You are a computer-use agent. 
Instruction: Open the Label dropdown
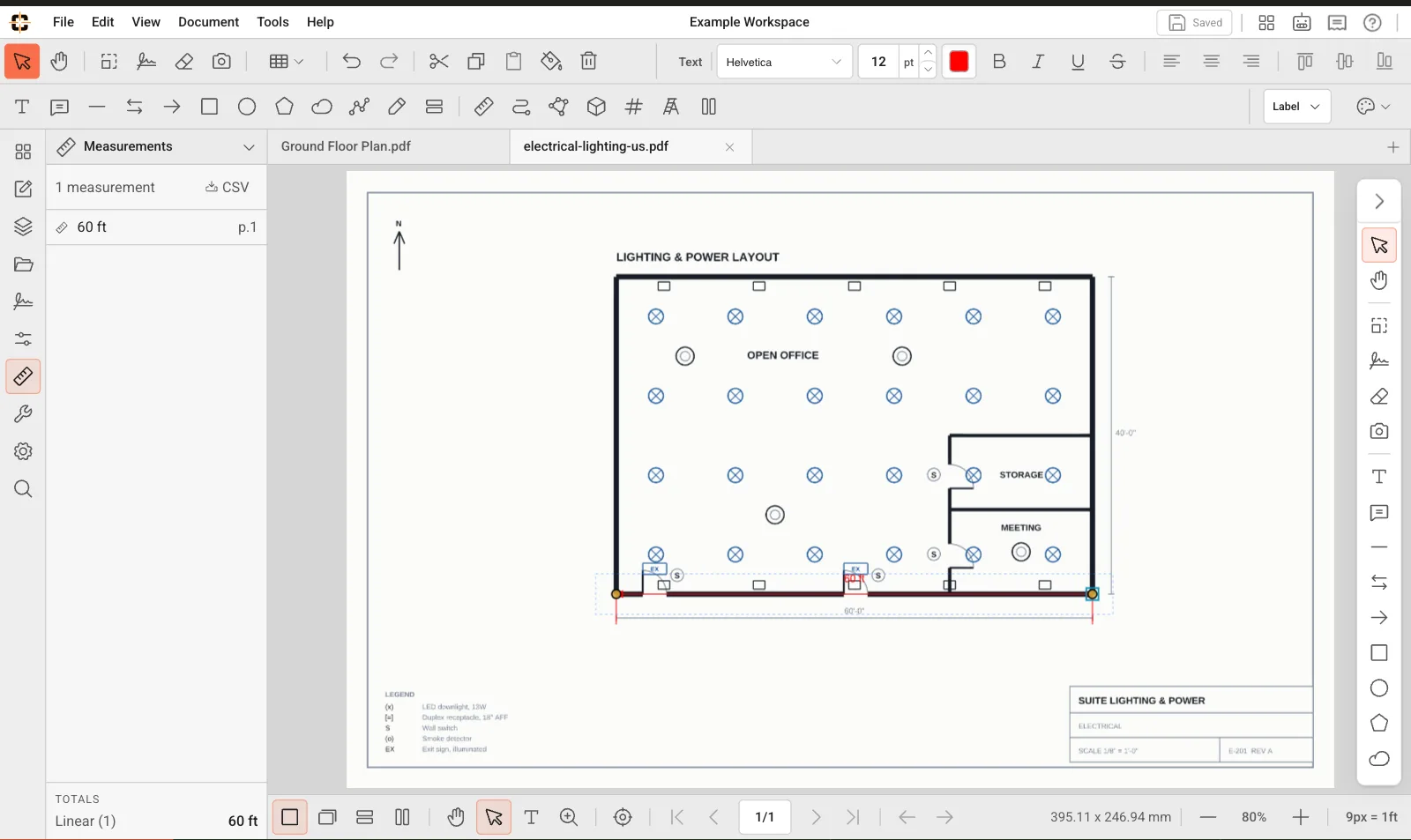click(1296, 107)
